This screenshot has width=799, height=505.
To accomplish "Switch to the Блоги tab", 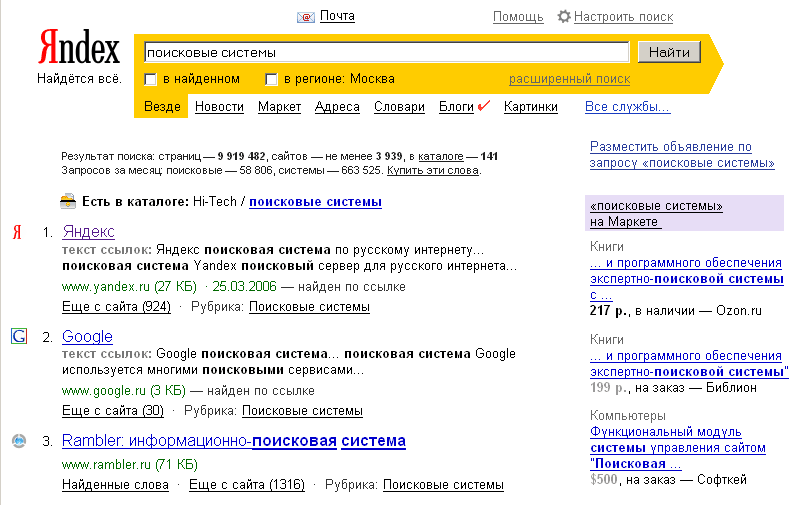I will coord(457,107).
